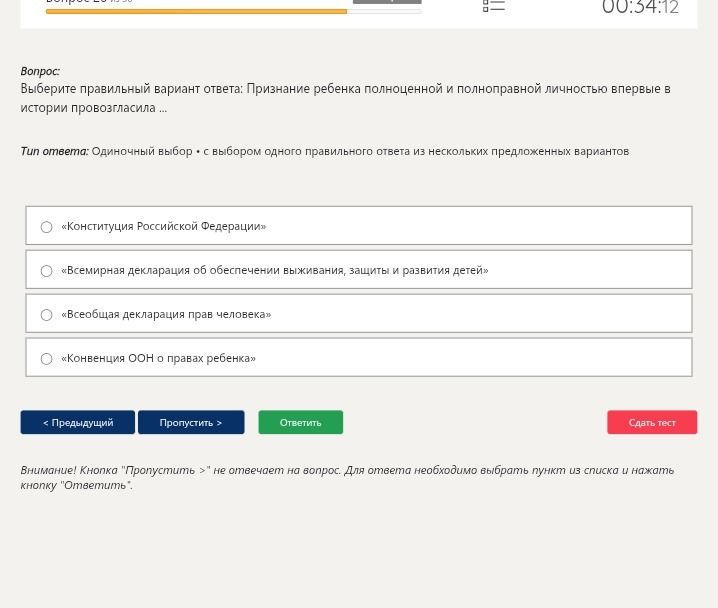Click the «Одиночный выбор» text
This screenshot has height=608, width=718.
[142, 151]
